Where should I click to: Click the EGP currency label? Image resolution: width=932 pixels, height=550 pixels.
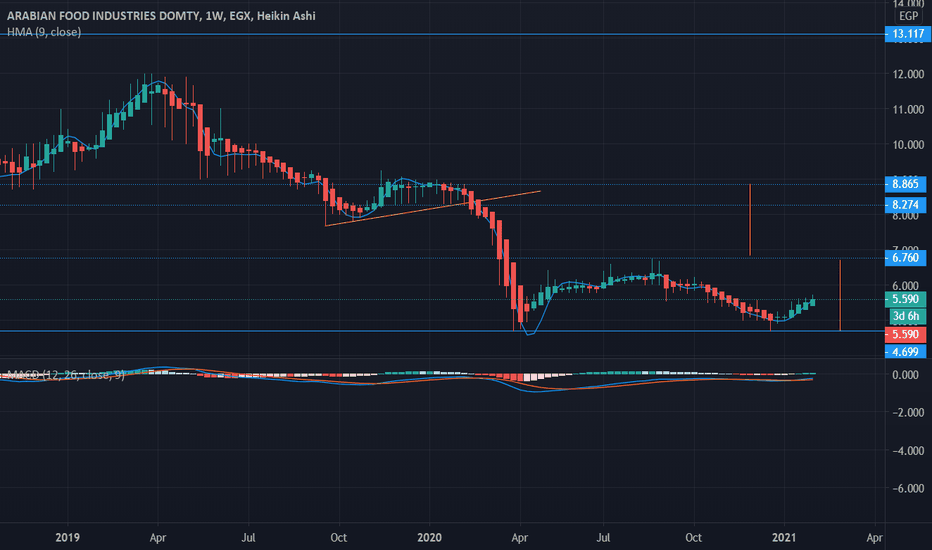pos(908,16)
